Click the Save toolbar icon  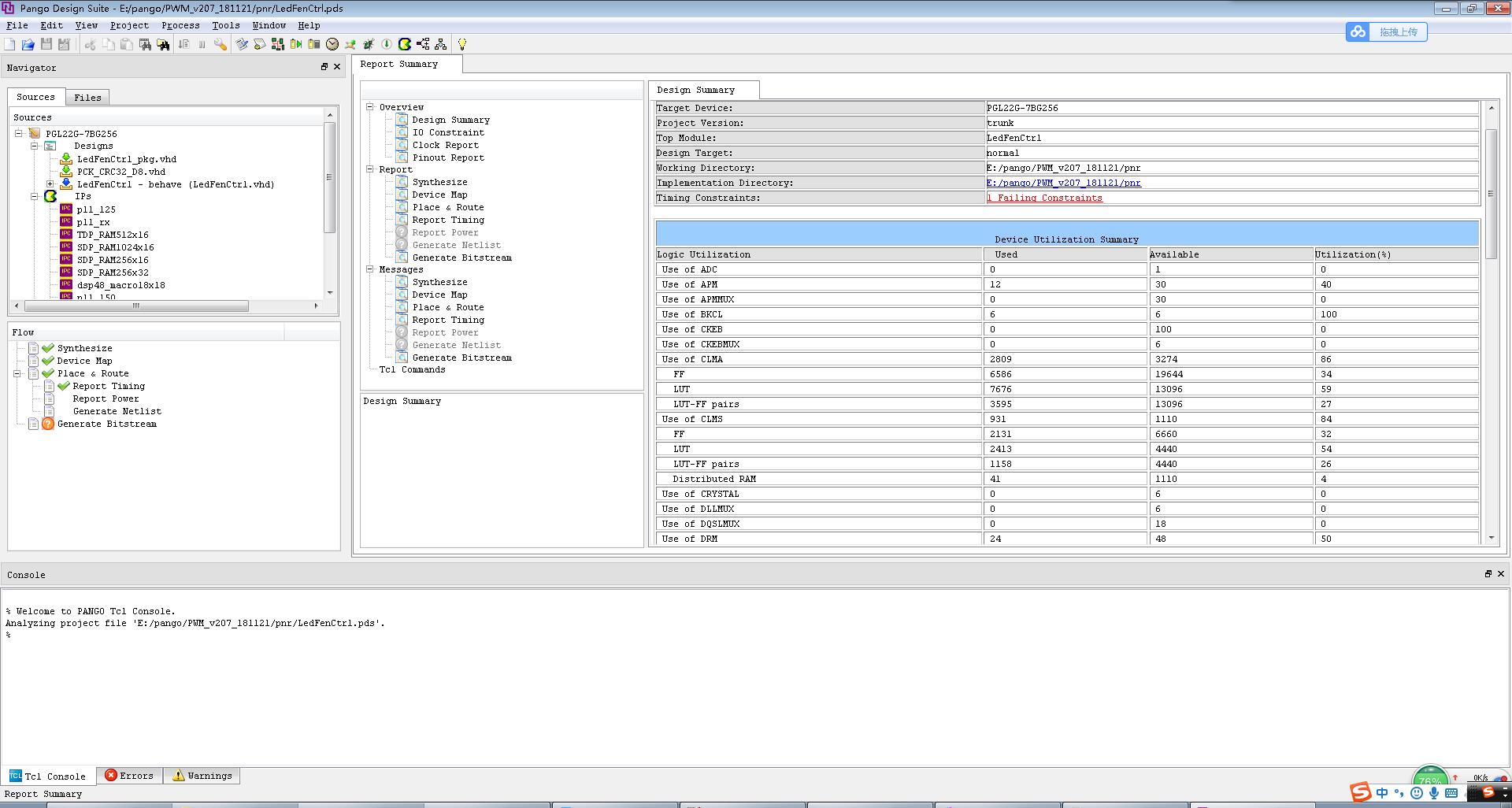tap(46, 44)
